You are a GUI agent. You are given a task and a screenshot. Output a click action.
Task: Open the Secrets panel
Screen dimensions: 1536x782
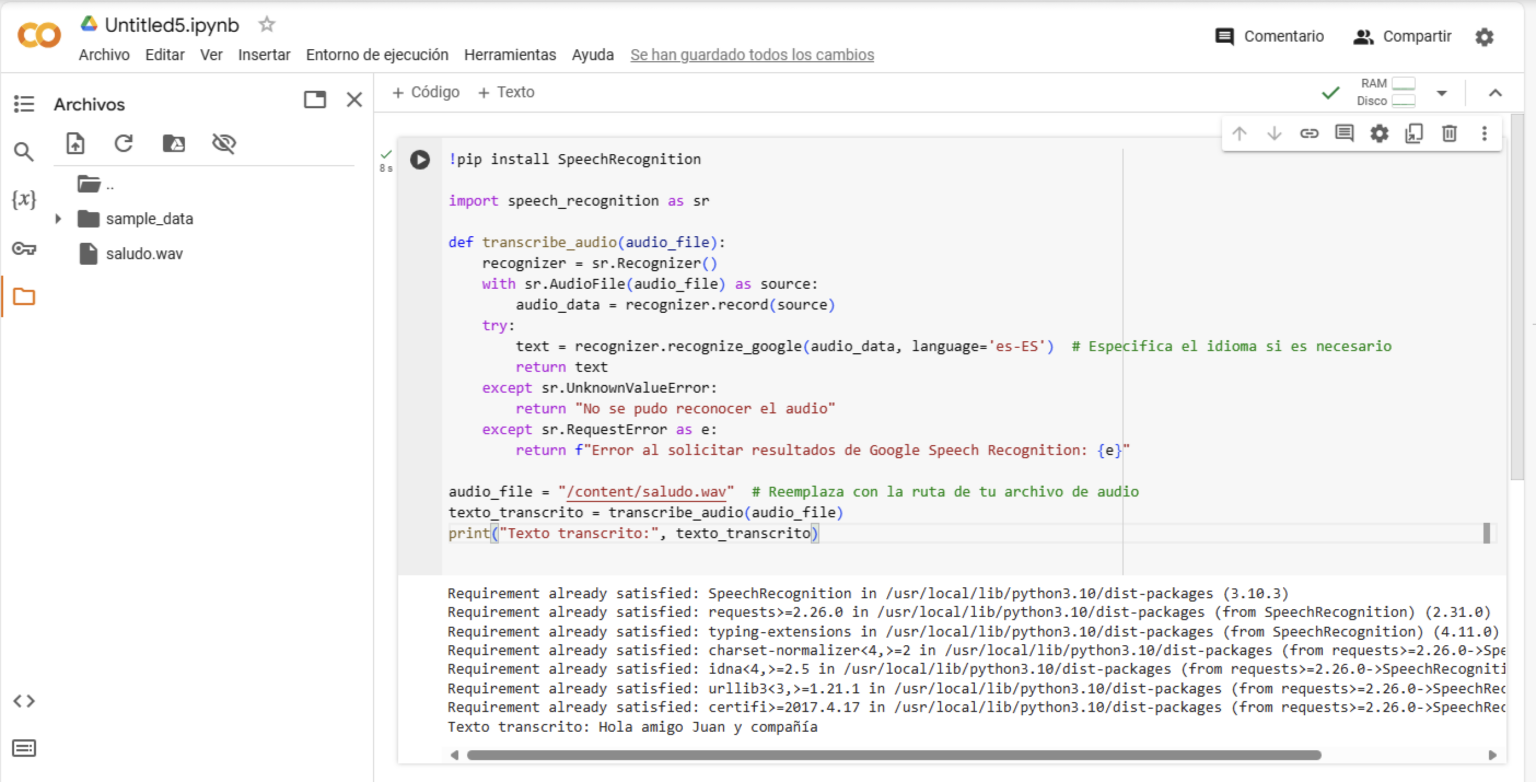(21, 248)
